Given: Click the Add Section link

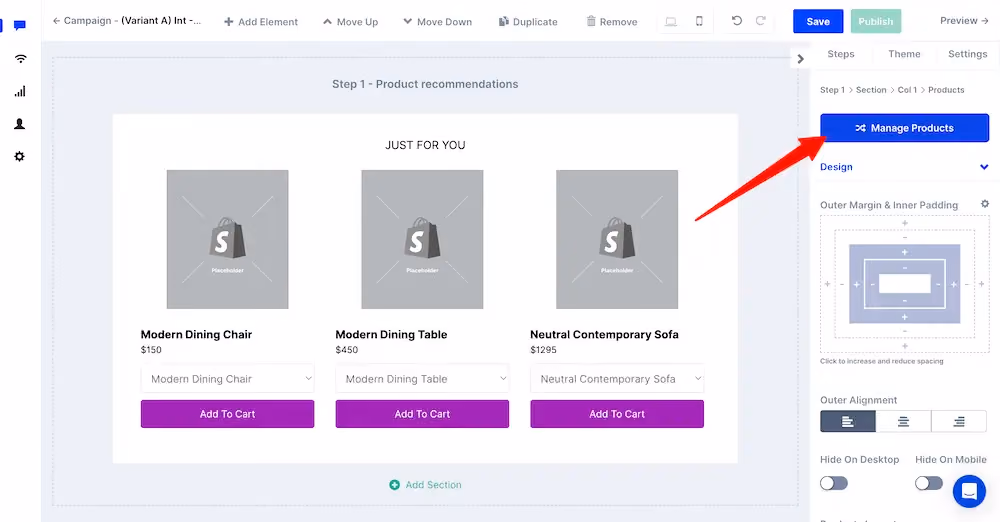Looking at the screenshot, I should pos(425,485).
